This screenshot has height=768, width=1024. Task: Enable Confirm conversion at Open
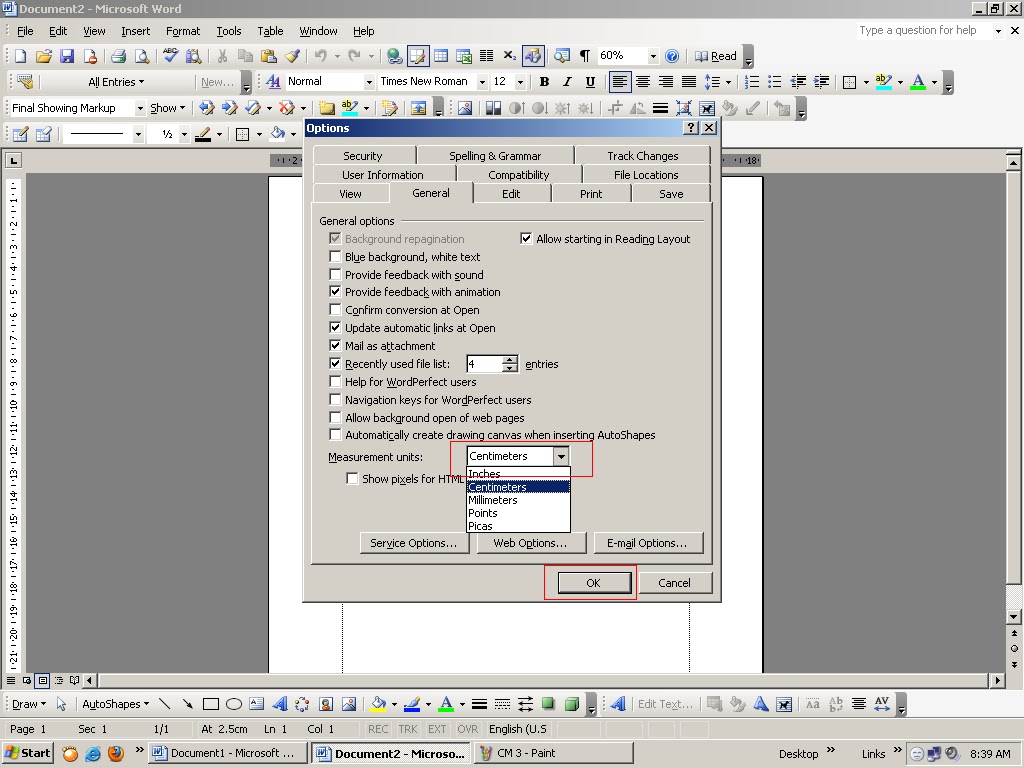335,310
